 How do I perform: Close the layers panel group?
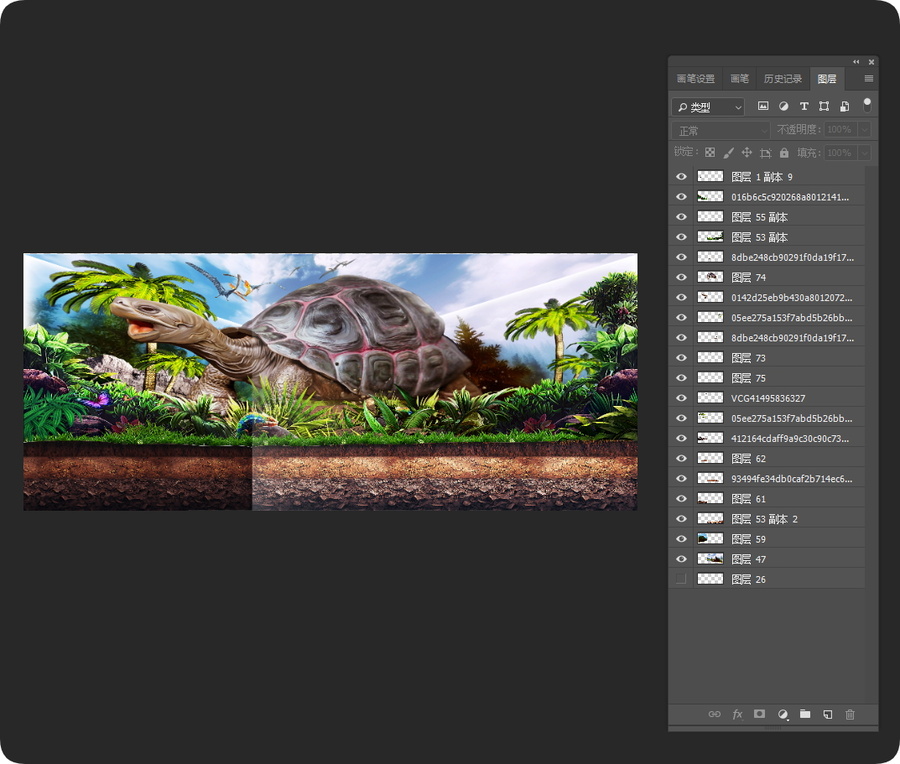(871, 62)
